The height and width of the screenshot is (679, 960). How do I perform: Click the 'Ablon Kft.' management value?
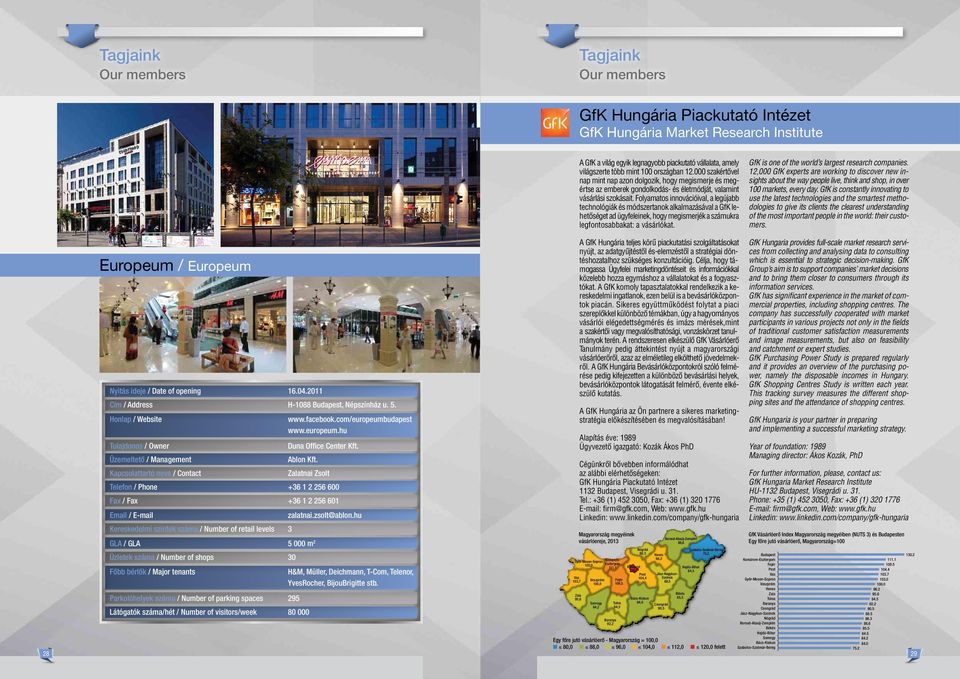click(x=302, y=459)
